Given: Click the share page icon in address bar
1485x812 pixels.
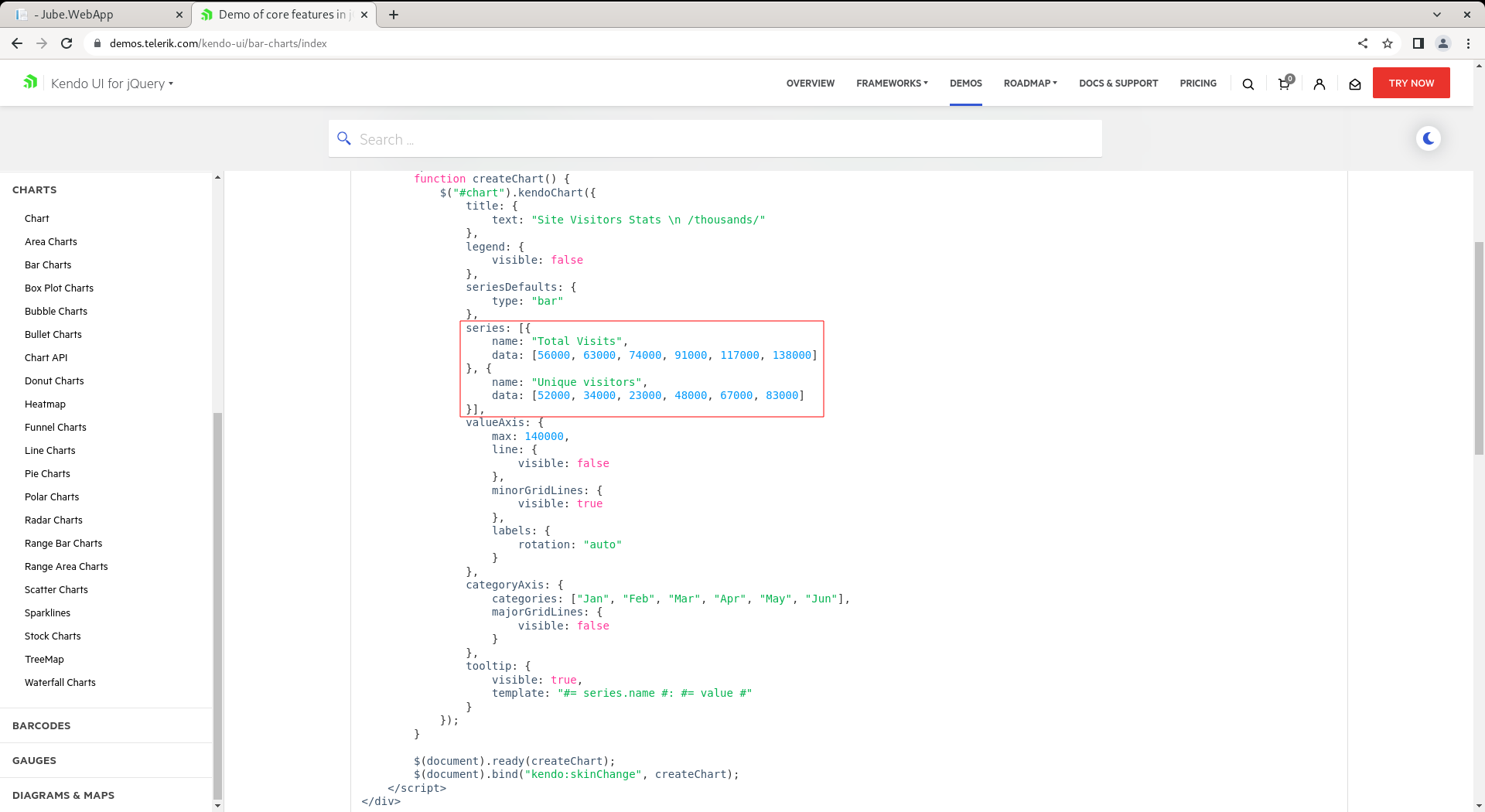Looking at the screenshot, I should (x=1363, y=43).
